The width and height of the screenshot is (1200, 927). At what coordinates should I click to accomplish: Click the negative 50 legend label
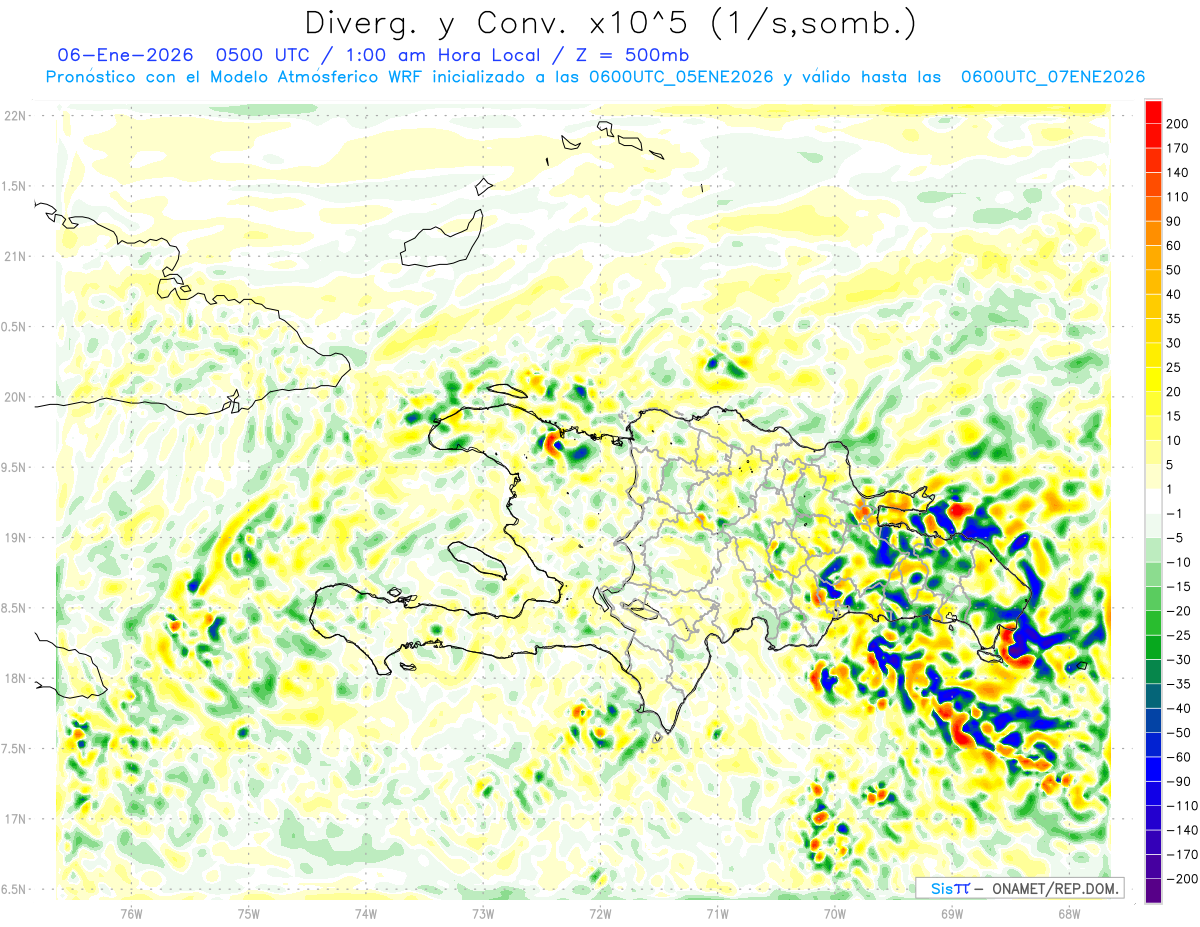point(1180,733)
